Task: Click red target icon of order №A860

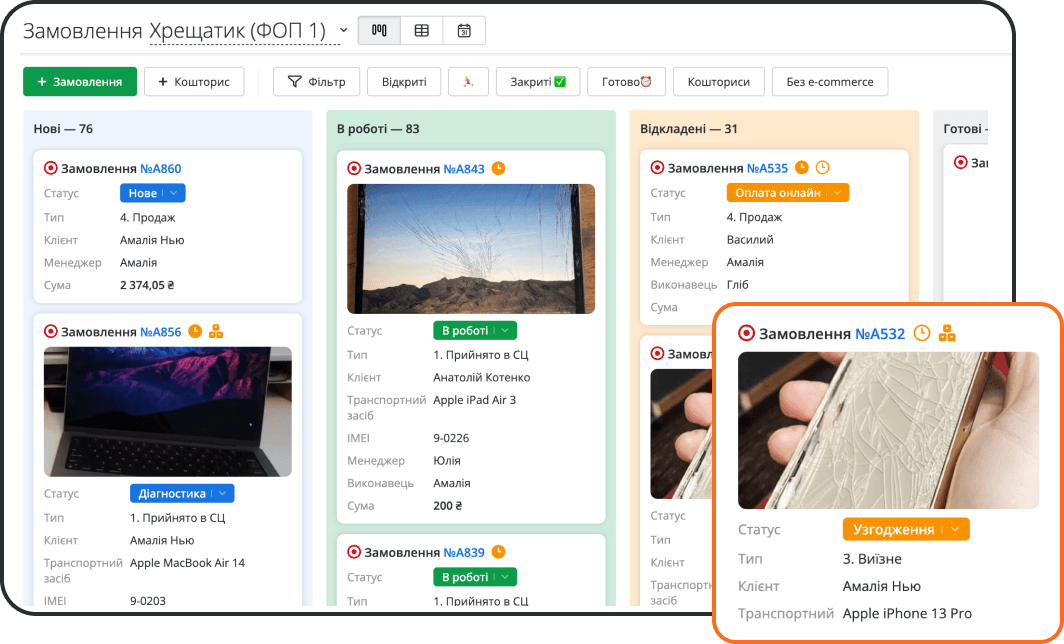Action: [50, 168]
